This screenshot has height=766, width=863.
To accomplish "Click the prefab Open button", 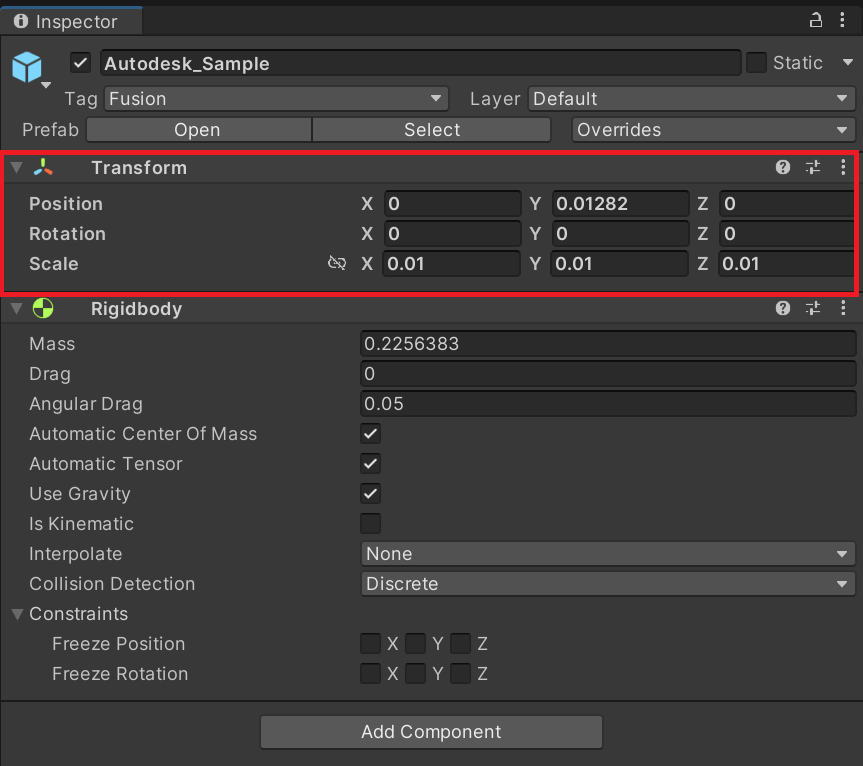I will click(x=199, y=130).
